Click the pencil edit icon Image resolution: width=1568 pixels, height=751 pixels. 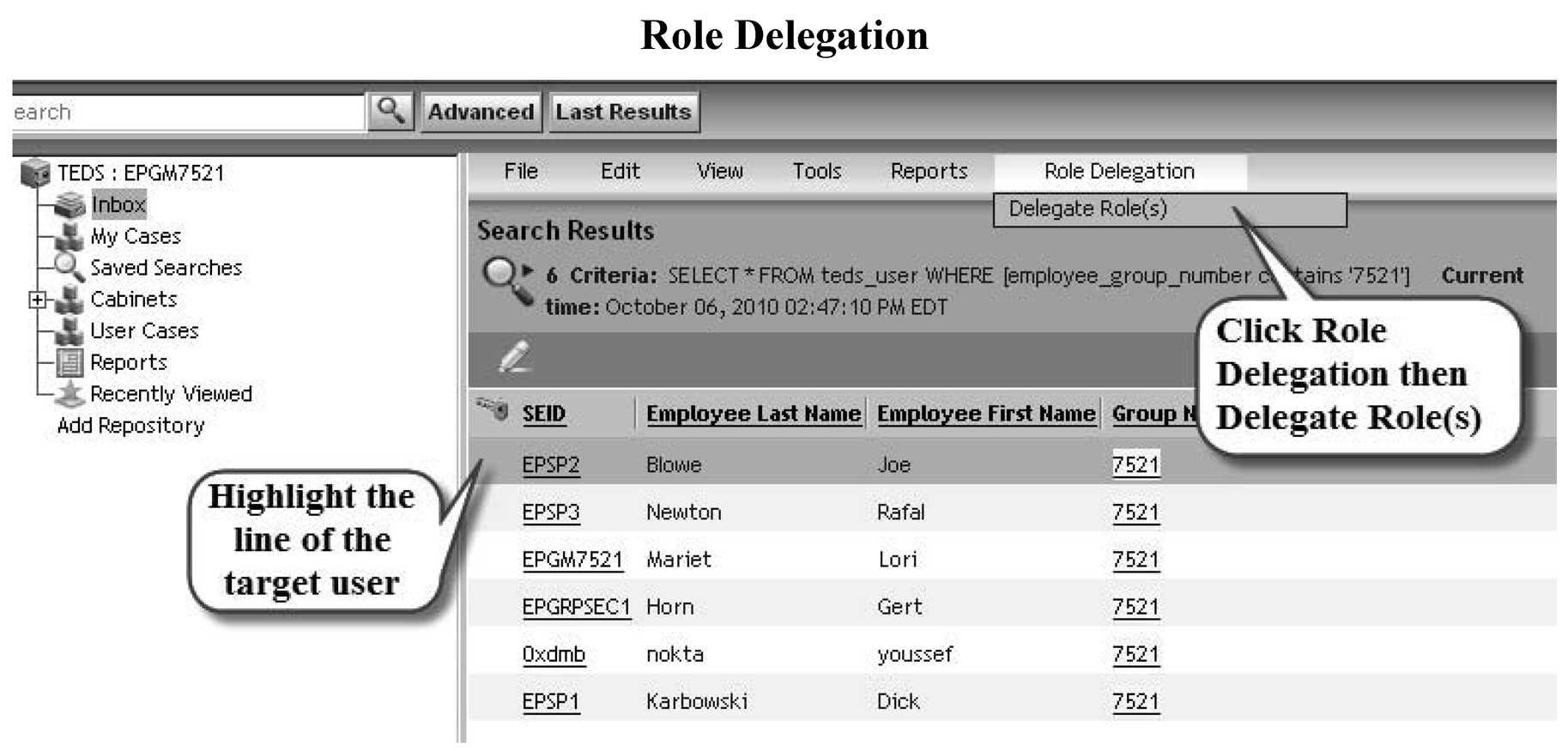tap(515, 356)
